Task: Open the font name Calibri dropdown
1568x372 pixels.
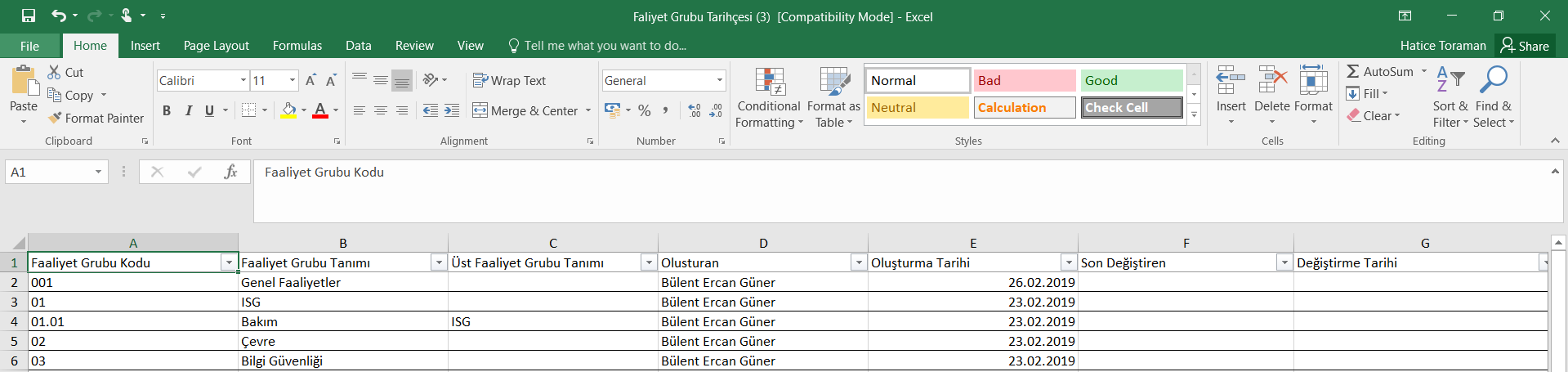Action: (x=243, y=80)
